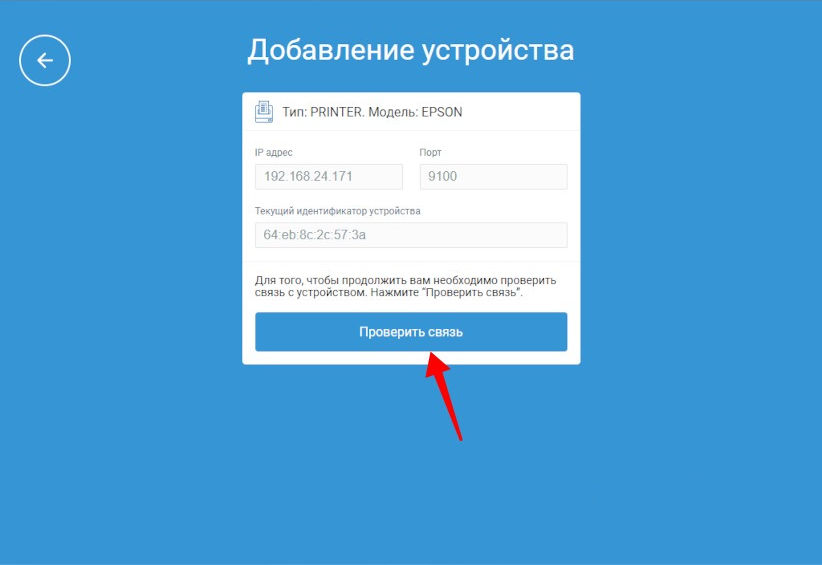Check connection with Проверить связь button

411,332
